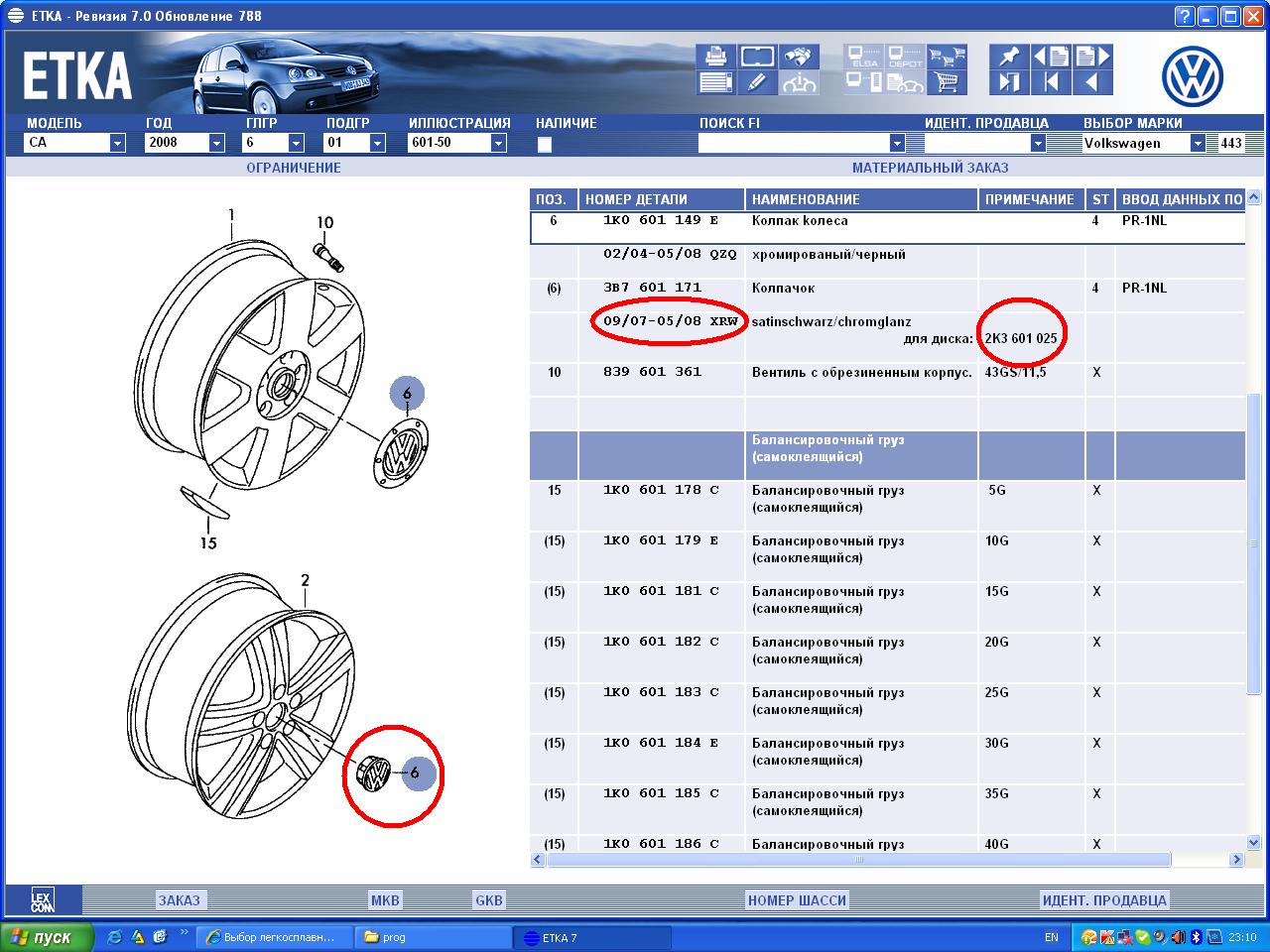Click the multiple shopping carts icon
The width and height of the screenshot is (1270, 952).
tap(949, 57)
